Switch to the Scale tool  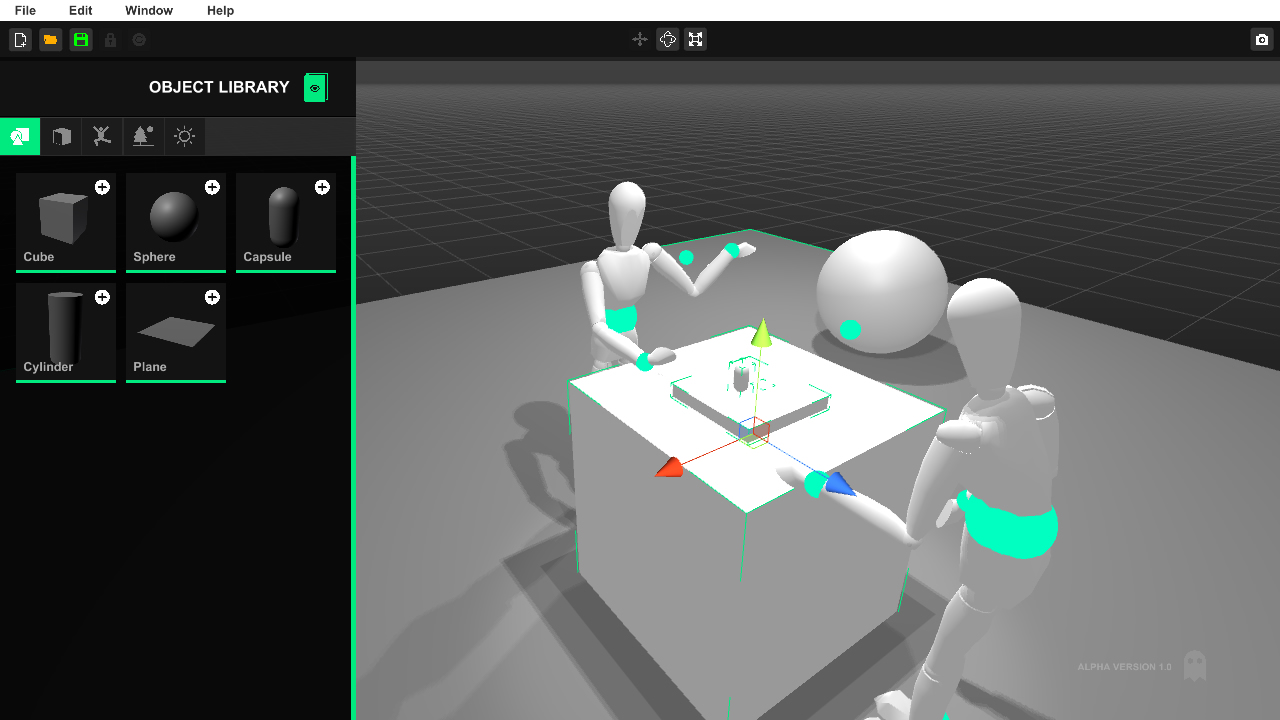pyautogui.click(x=695, y=39)
